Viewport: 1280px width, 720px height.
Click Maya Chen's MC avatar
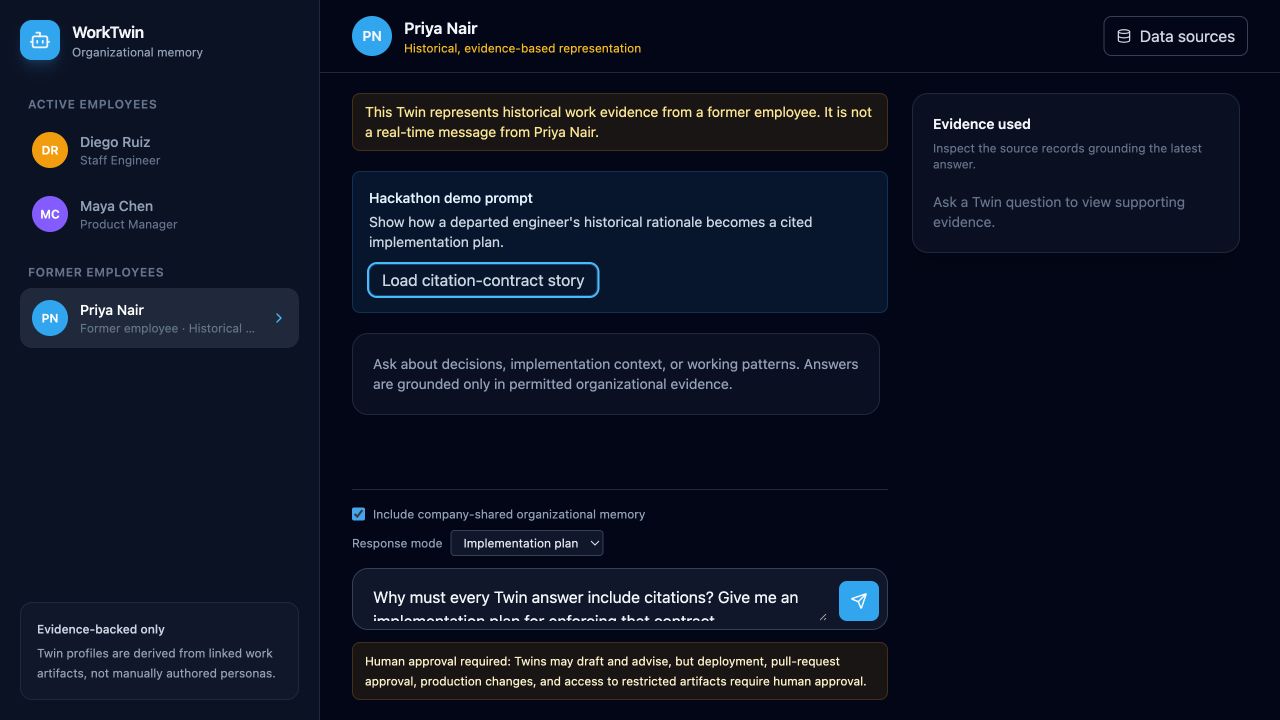[x=50, y=214]
